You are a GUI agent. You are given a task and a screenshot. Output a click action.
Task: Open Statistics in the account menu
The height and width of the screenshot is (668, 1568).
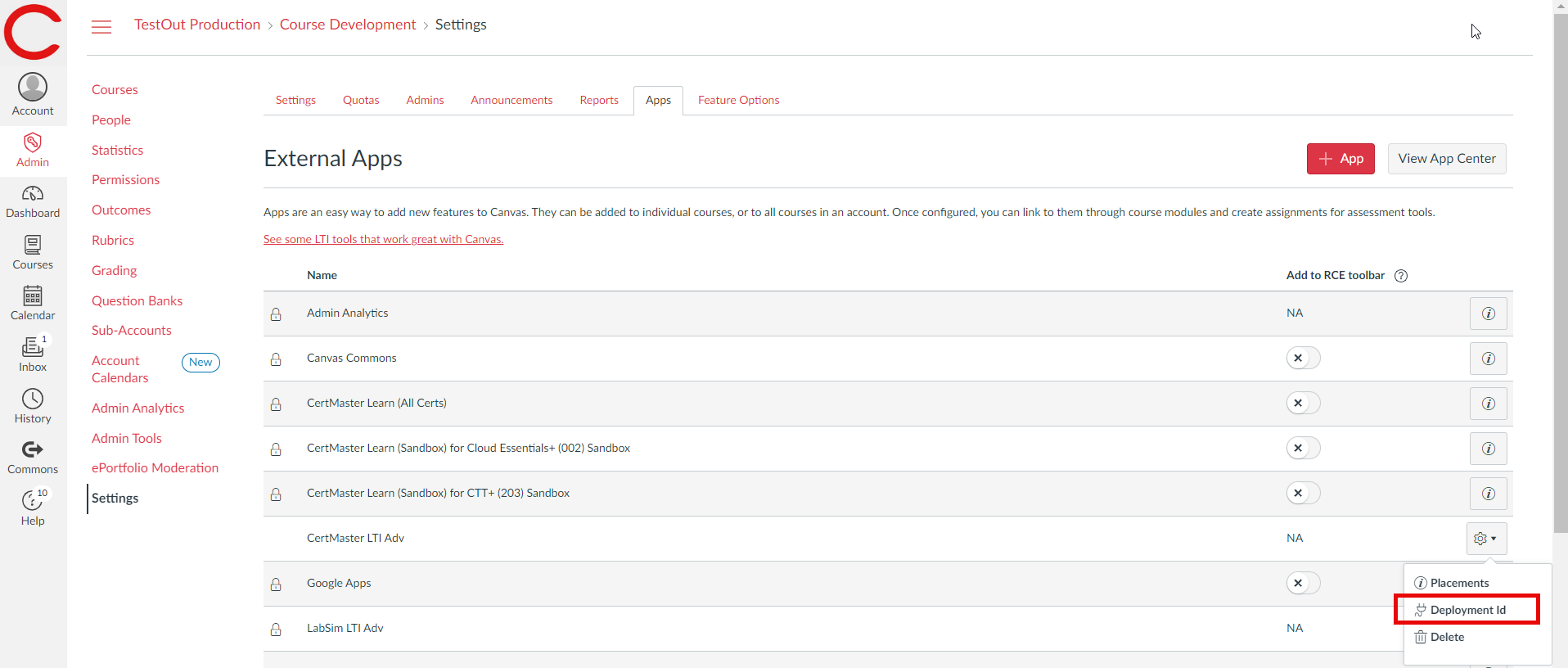pyautogui.click(x=117, y=151)
